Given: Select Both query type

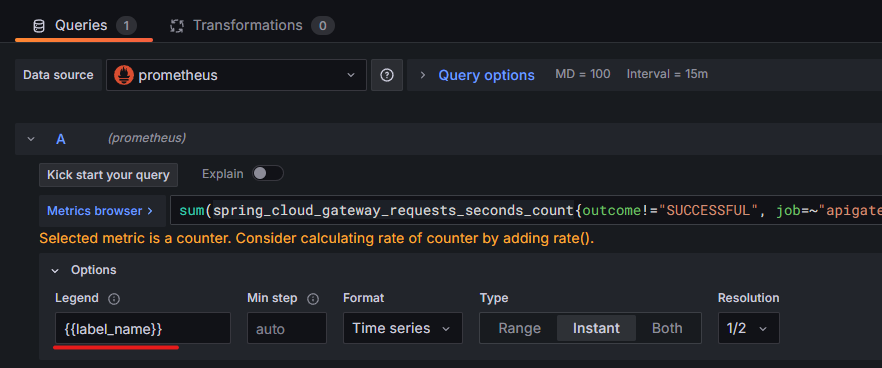Looking at the screenshot, I should click(x=667, y=328).
